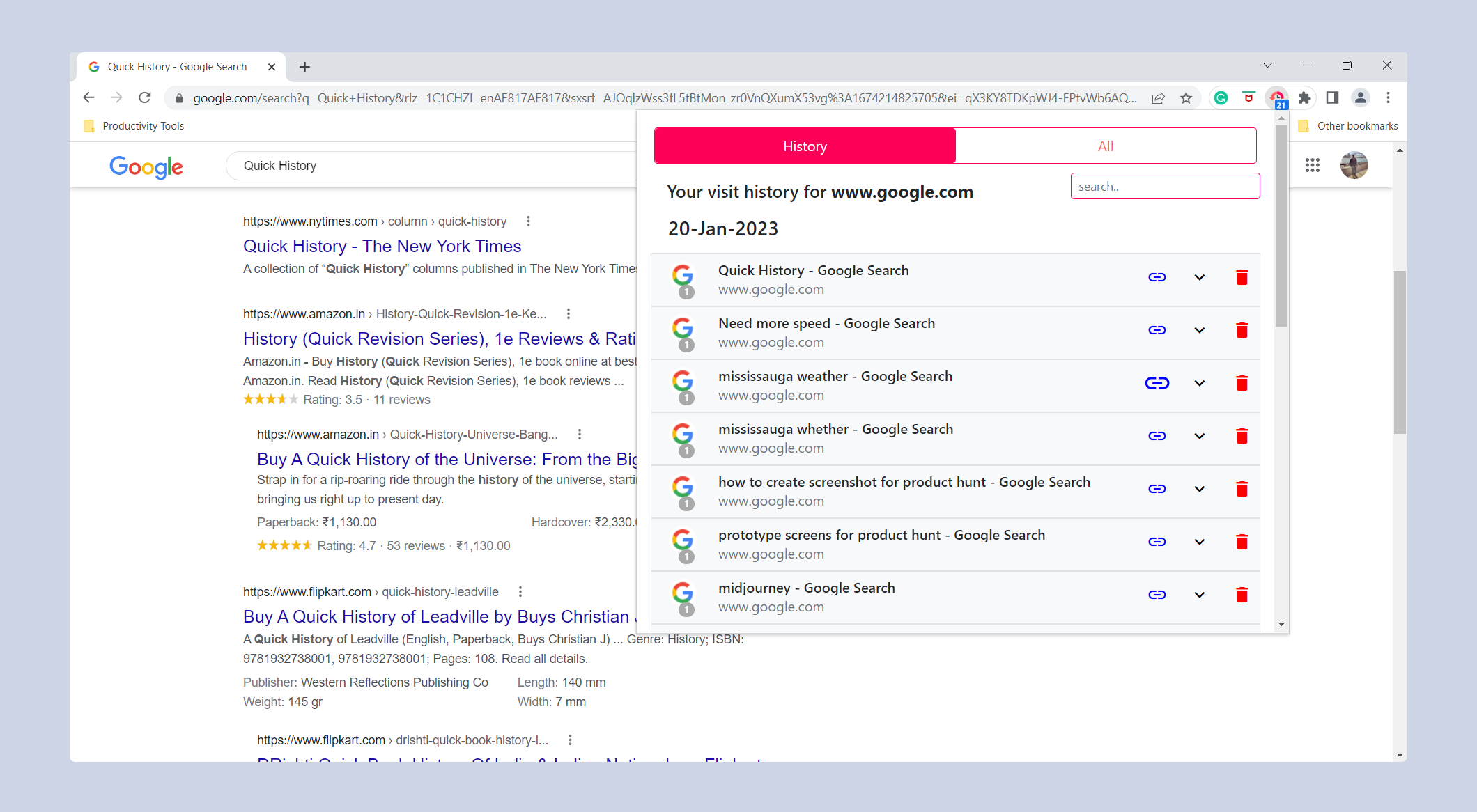Viewport: 1477px width, 812px height.
Task: Click popup scrollbar down arrow
Action: (x=1281, y=625)
